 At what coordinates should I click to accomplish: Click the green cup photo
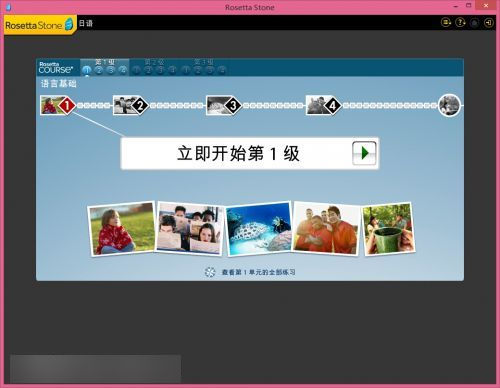coord(388,229)
